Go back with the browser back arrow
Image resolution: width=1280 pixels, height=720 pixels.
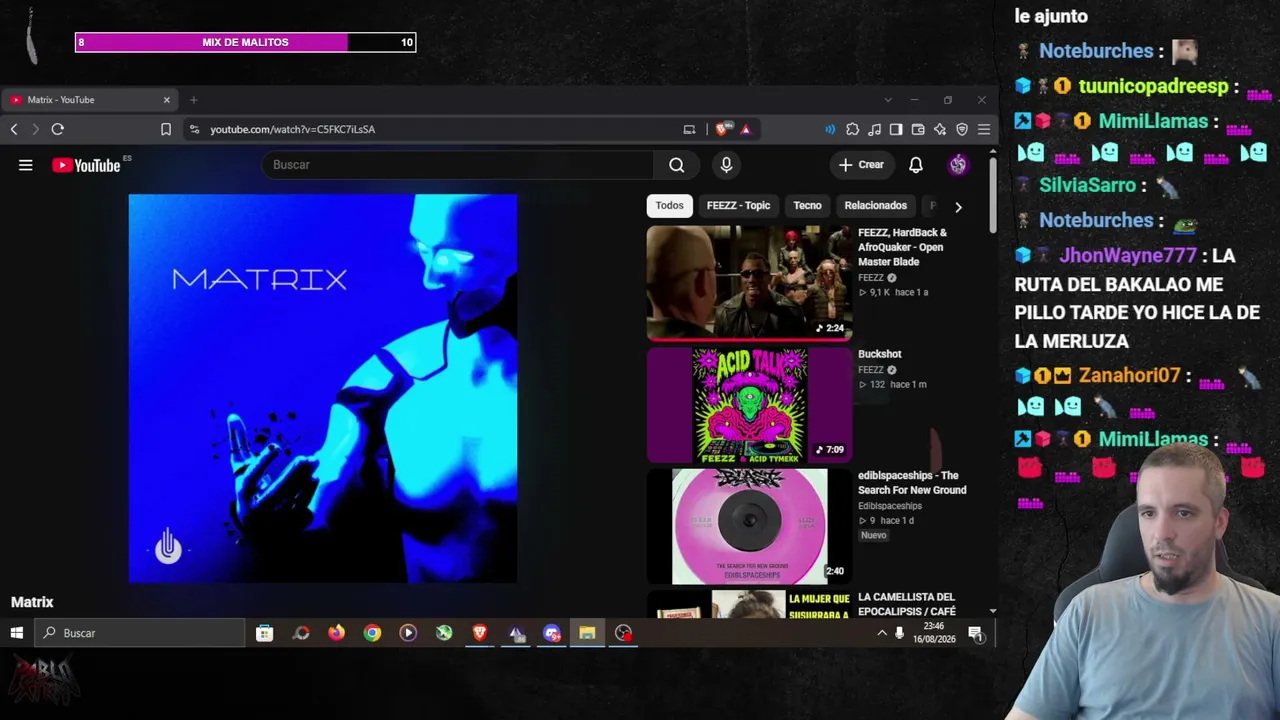click(14, 129)
